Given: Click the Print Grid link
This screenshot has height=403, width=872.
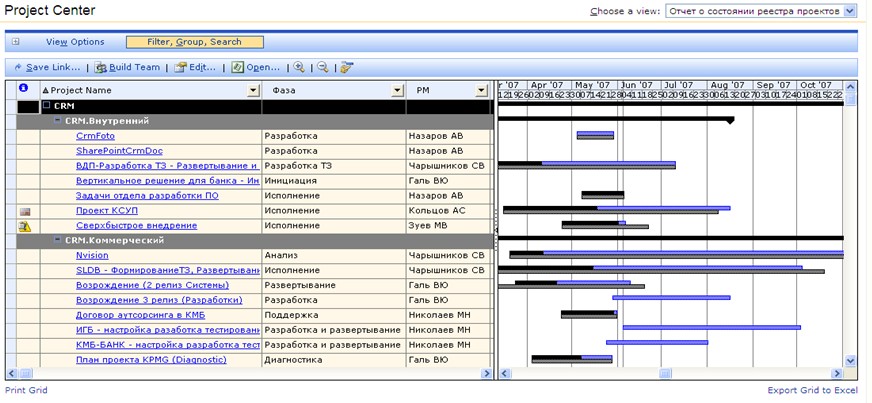Looking at the screenshot, I should [26, 390].
